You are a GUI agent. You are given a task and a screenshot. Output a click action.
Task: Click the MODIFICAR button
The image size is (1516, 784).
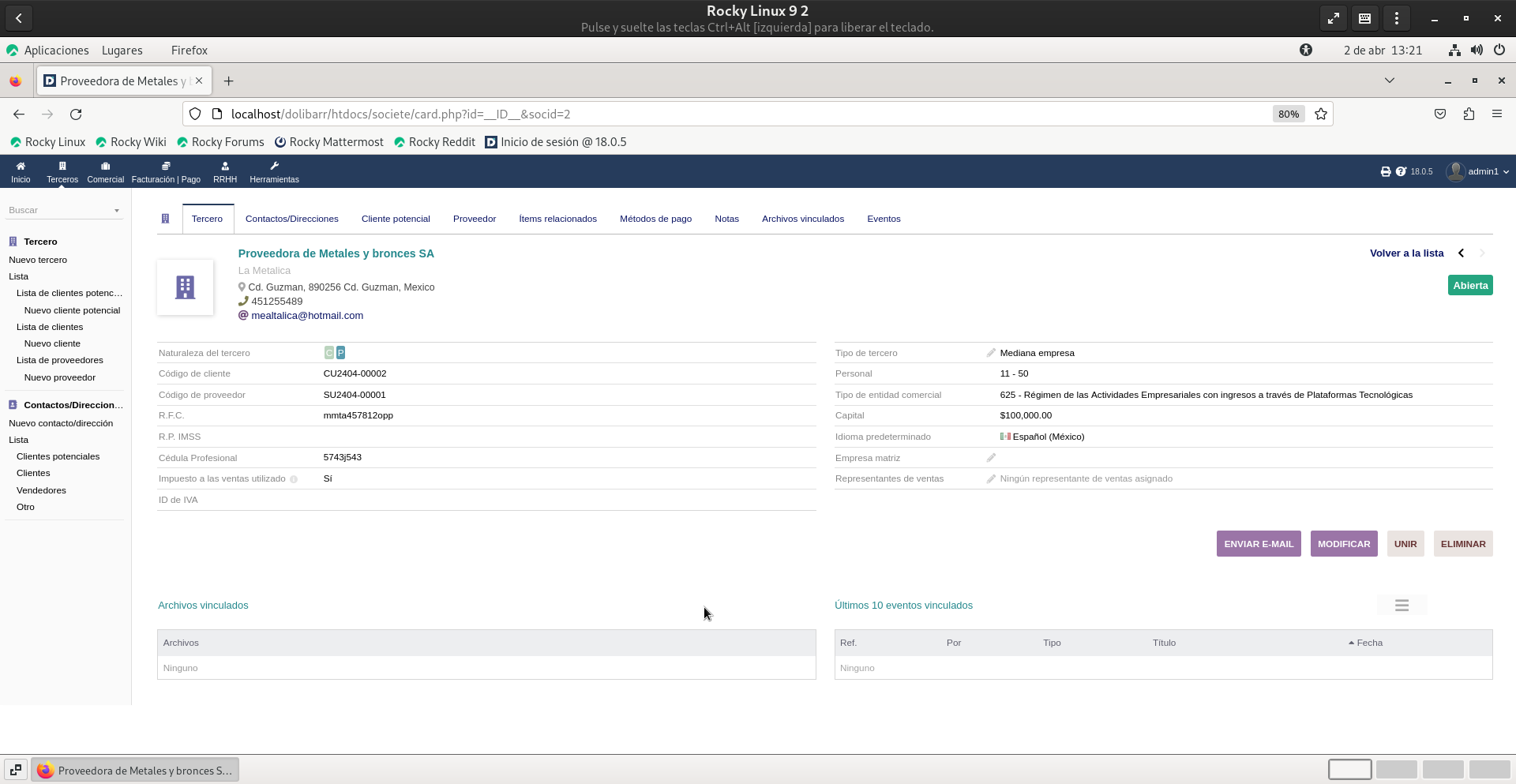[1343, 544]
